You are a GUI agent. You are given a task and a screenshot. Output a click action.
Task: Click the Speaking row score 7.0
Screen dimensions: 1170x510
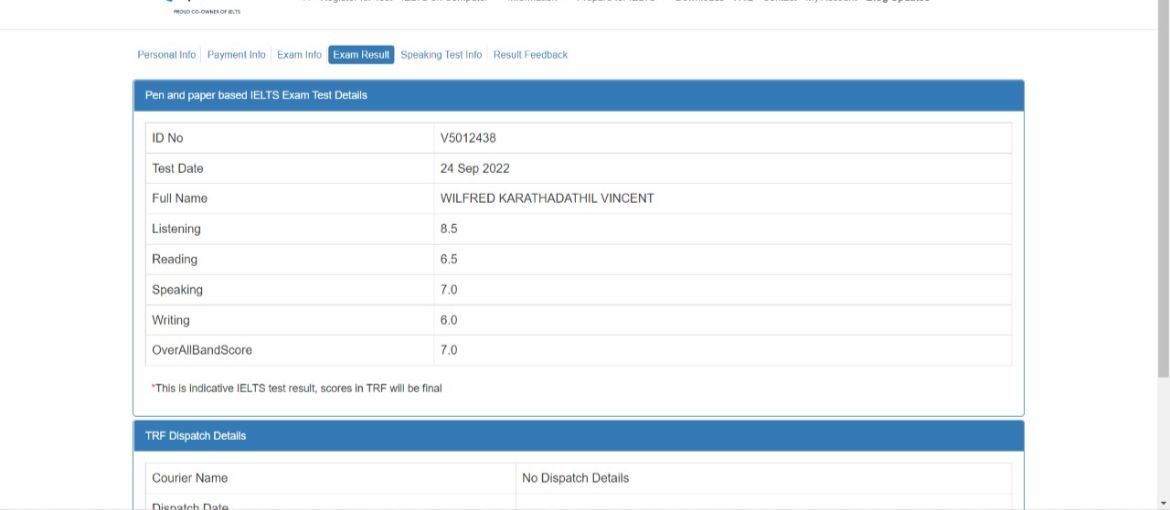(448, 290)
